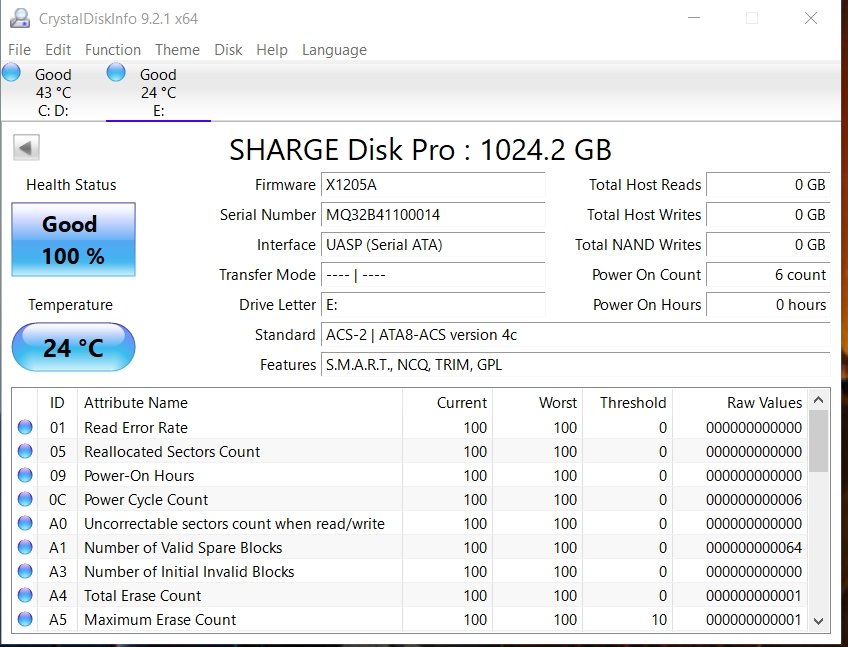Click the Raw Values column header
The width and height of the screenshot is (848, 647).
[763, 403]
